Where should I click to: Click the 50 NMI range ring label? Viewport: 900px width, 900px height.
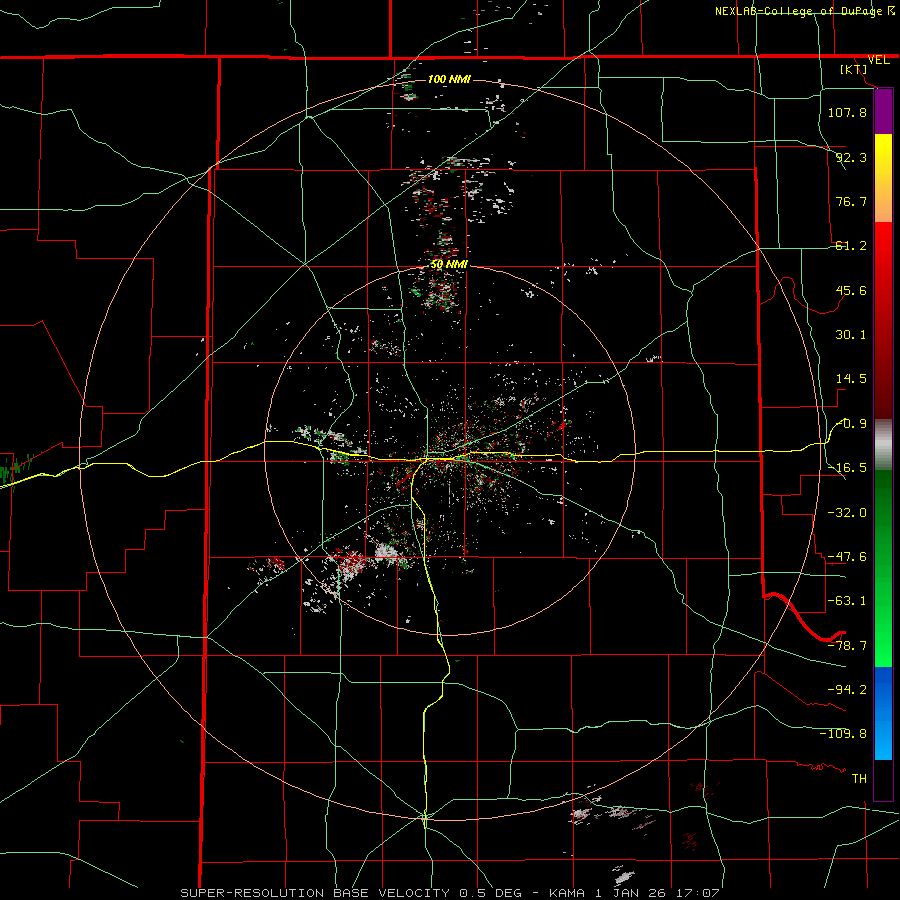(449, 265)
